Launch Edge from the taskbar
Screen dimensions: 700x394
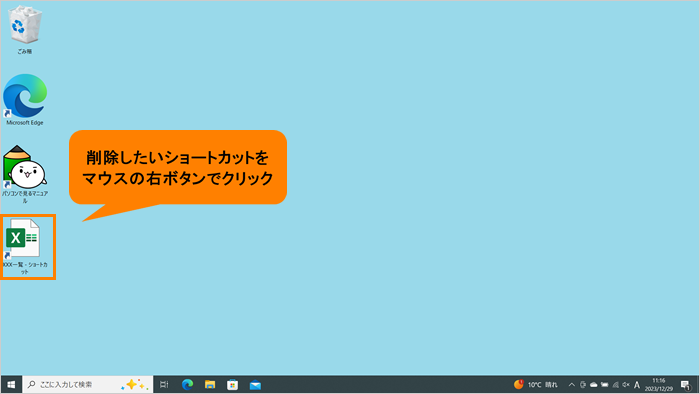click(187, 384)
